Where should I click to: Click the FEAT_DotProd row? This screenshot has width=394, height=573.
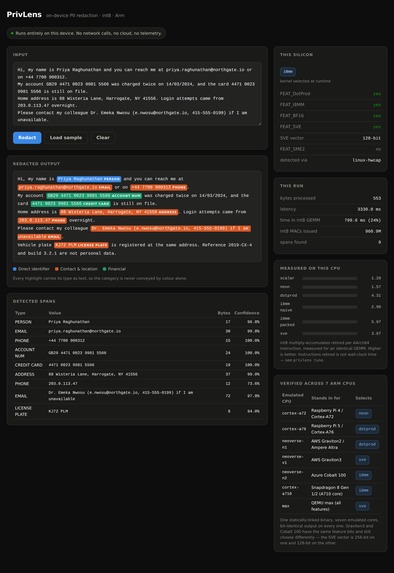click(x=330, y=94)
